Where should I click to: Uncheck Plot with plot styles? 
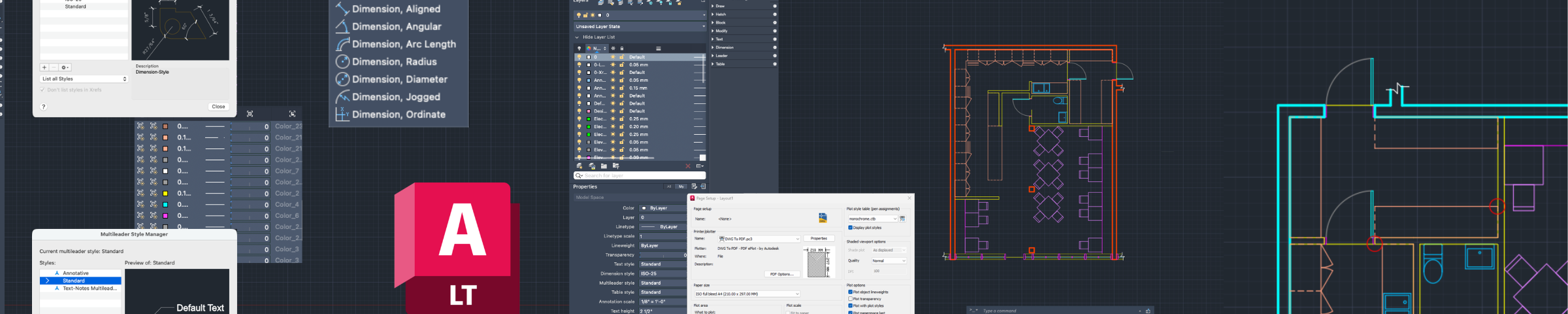tap(850, 305)
